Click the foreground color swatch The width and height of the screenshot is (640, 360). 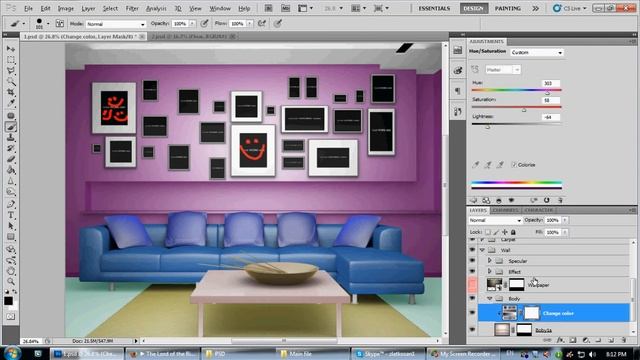(8, 301)
